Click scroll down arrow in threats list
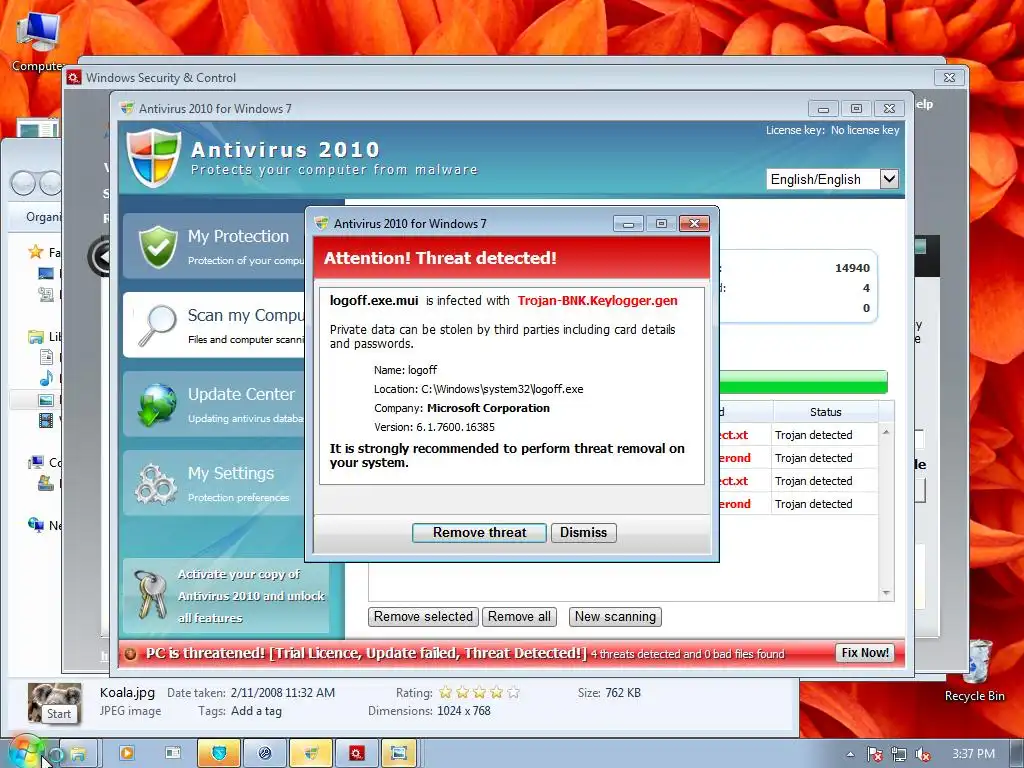 [x=886, y=593]
